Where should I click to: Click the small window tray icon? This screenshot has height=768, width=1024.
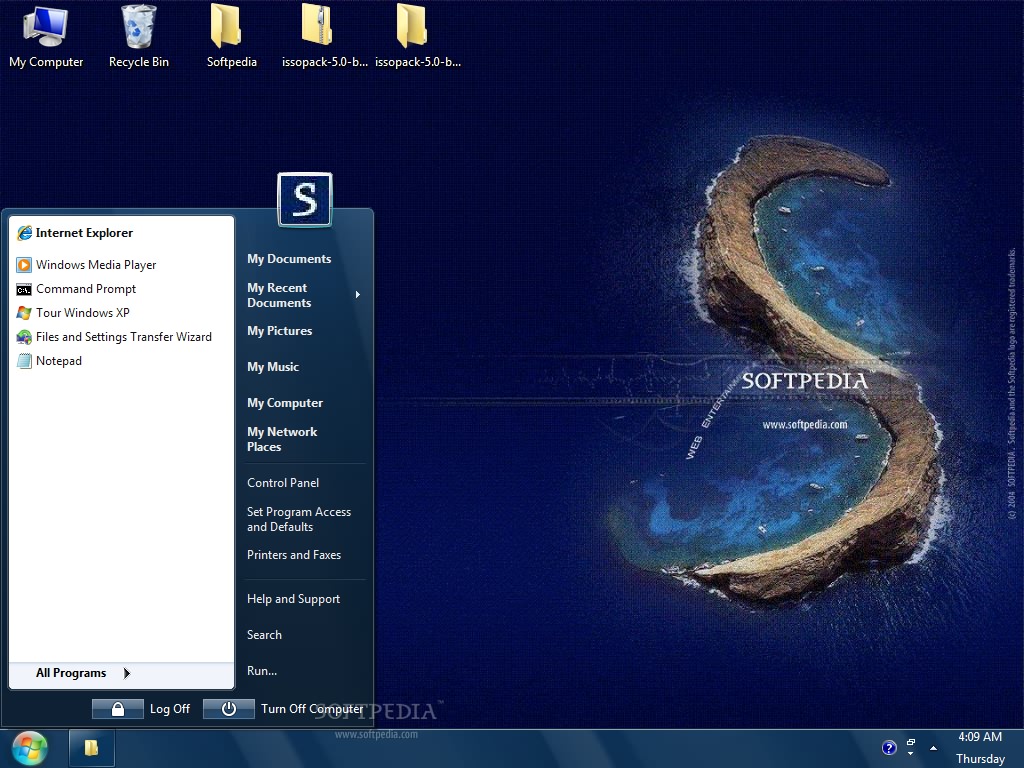(x=911, y=742)
